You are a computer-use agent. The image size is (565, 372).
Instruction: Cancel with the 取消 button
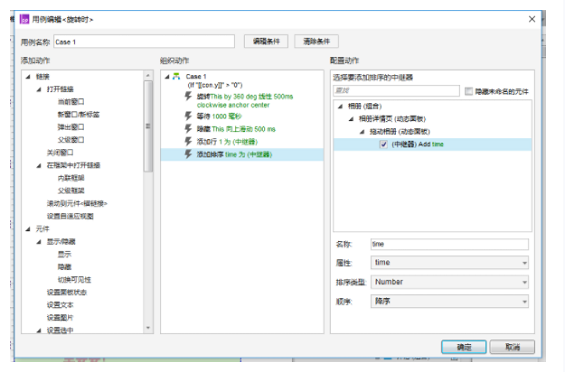512,347
